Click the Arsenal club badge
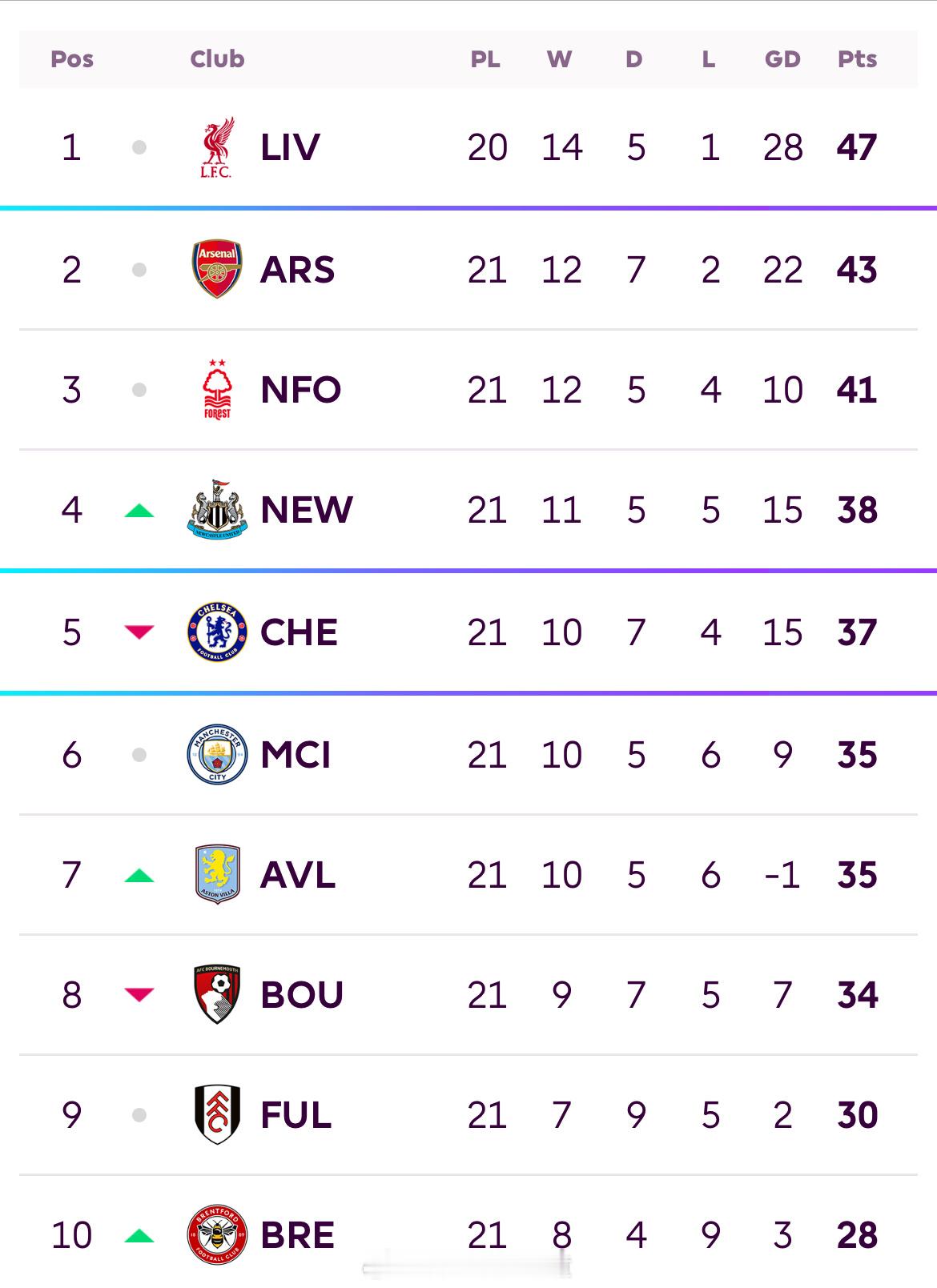The image size is (937, 1288). [217, 269]
